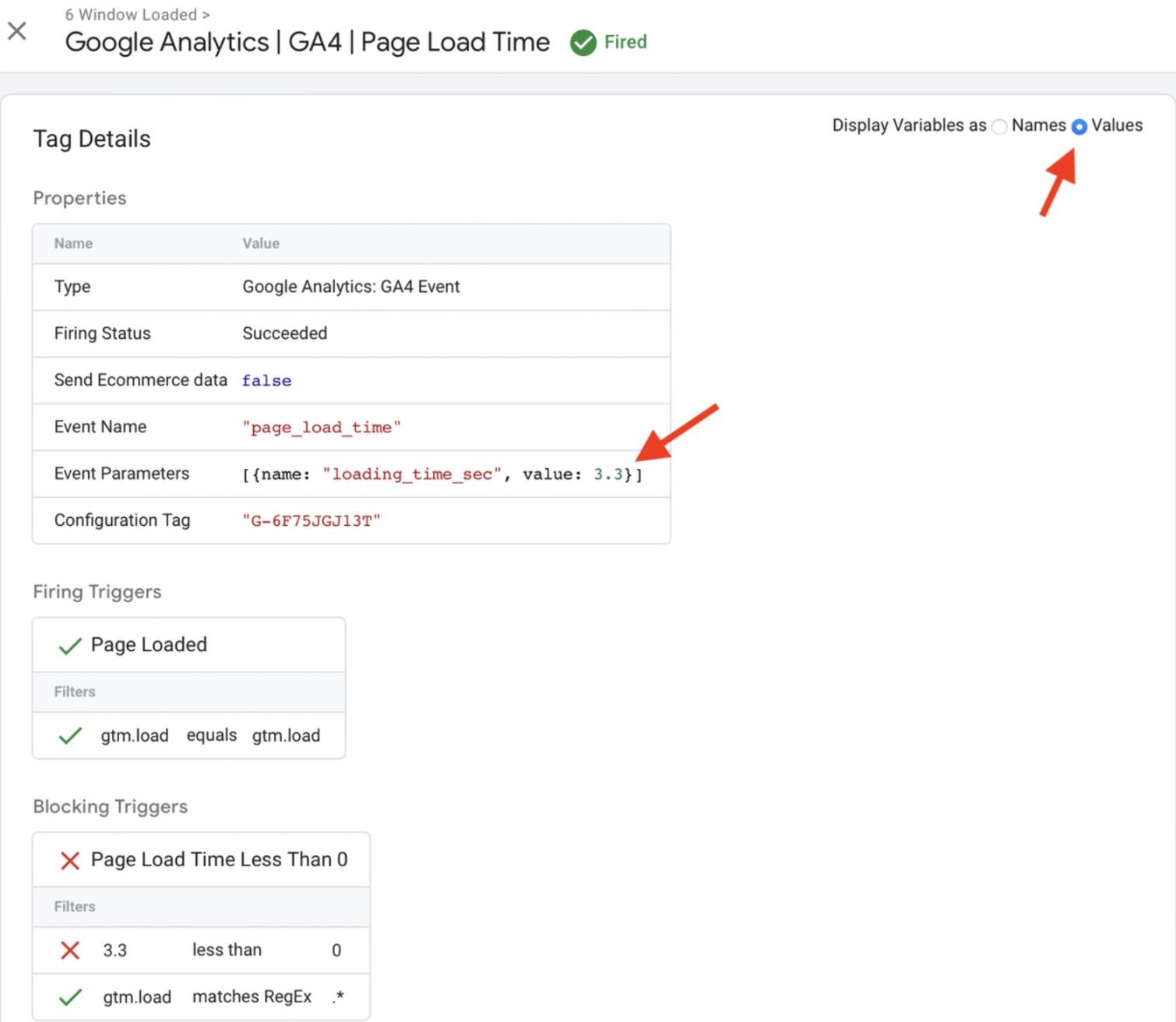Click the 'equals' operator in firing filter
1176x1022 pixels.
tap(211, 735)
